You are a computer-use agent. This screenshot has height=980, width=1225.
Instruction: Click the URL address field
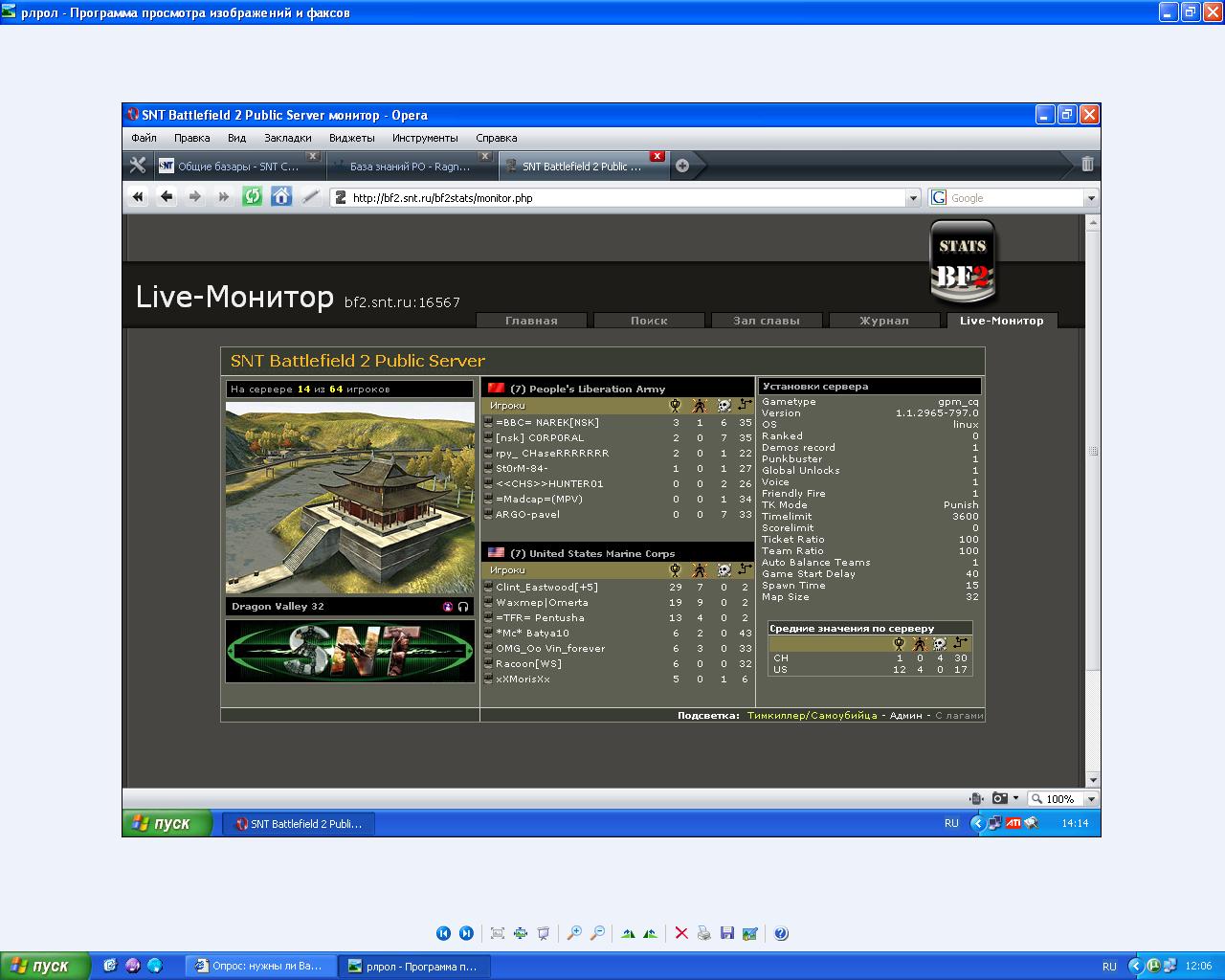coord(627,198)
